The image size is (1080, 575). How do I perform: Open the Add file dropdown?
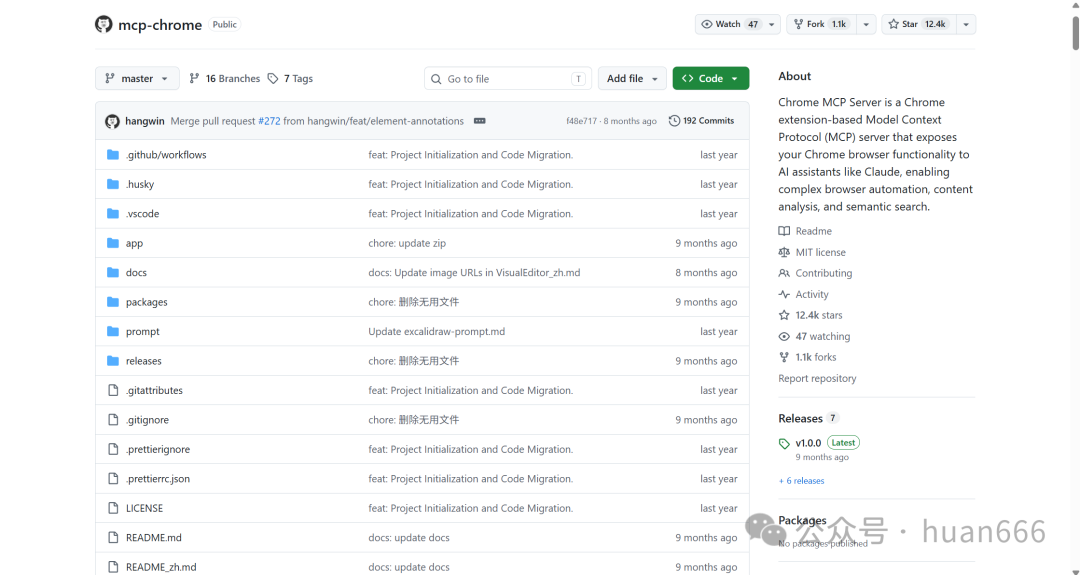[632, 79]
